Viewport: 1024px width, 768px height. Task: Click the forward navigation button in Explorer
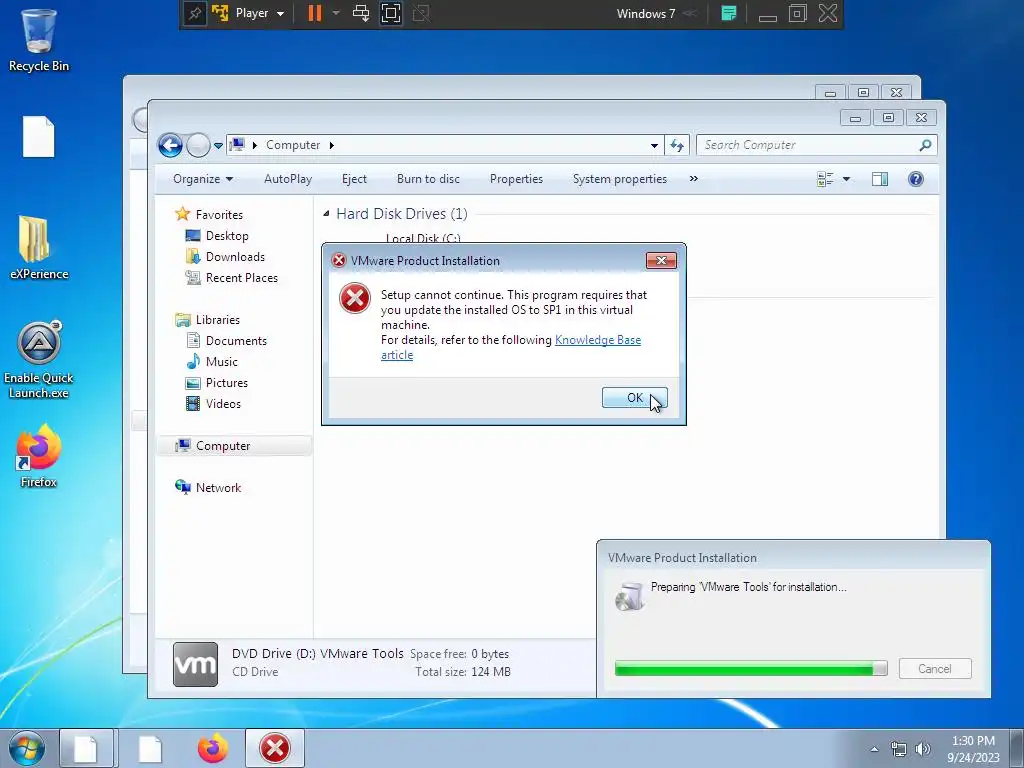point(197,145)
